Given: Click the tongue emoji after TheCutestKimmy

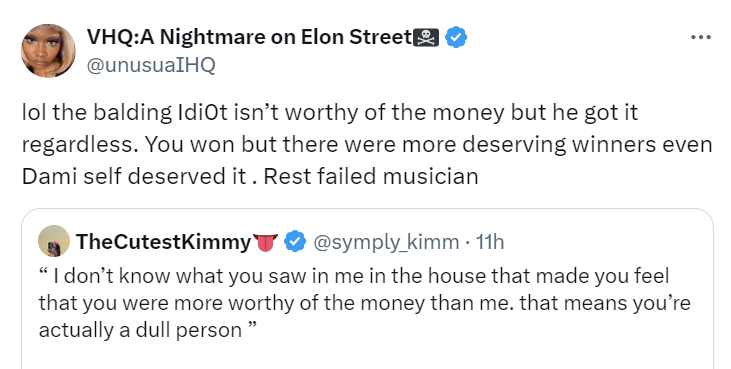Looking at the screenshot, I should tap(265, 242).
